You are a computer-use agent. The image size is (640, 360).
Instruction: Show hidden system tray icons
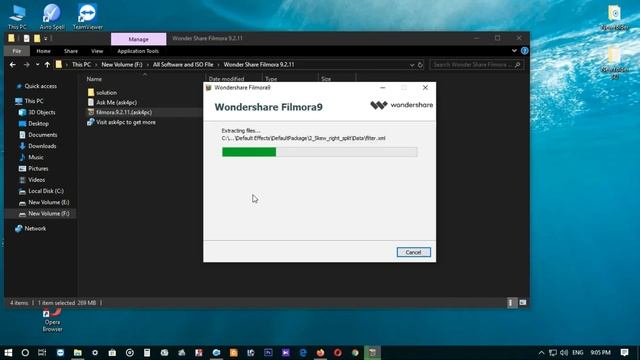[541, 353]
